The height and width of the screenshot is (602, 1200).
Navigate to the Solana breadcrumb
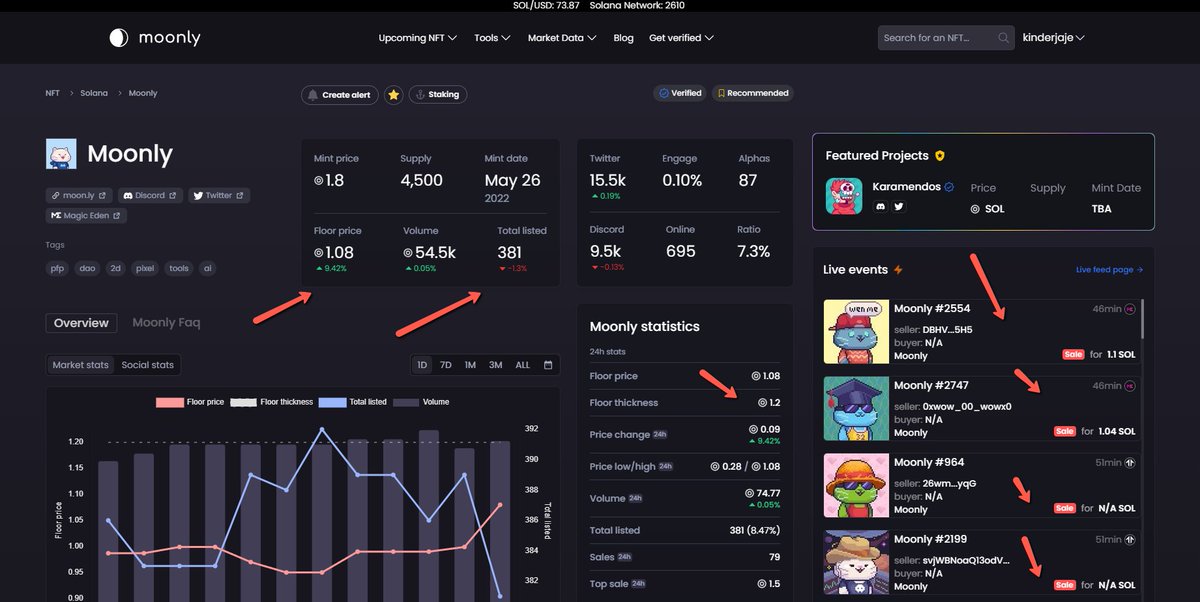click(95, 93)
